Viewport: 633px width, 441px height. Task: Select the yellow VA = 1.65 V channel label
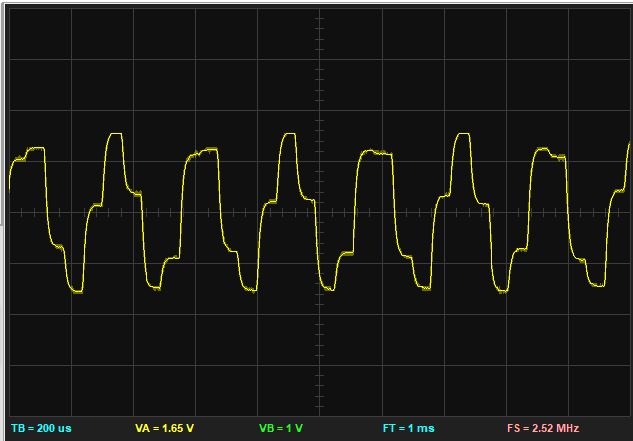pos(164,428)
